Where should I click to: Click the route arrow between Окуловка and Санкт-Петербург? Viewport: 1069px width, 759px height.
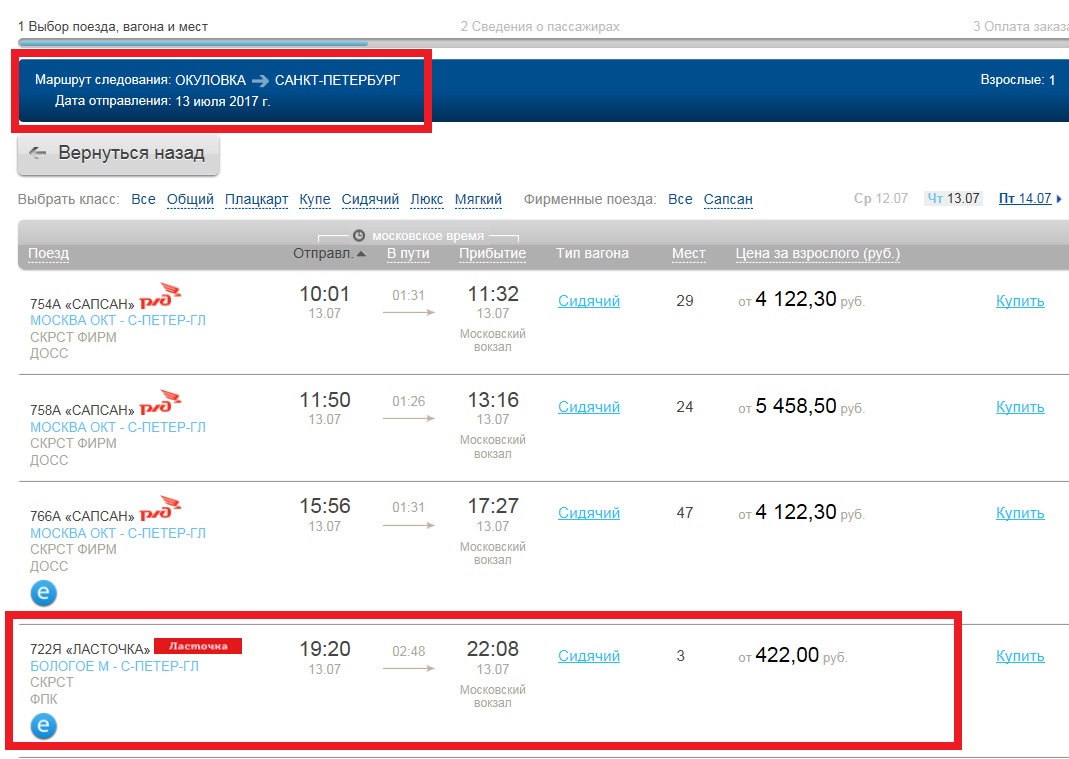pyautogui.click(x=260, y=80)
